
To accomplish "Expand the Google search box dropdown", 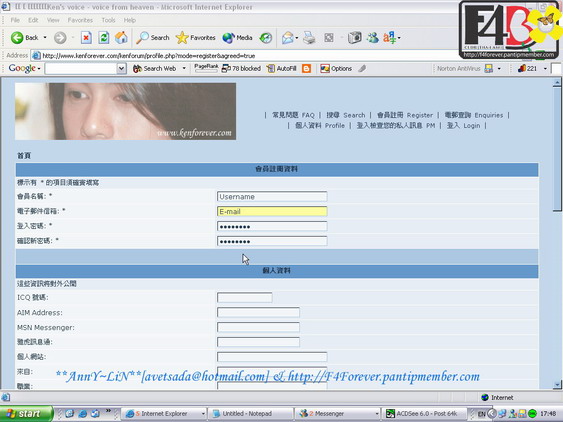I will [x=122, y=68].
